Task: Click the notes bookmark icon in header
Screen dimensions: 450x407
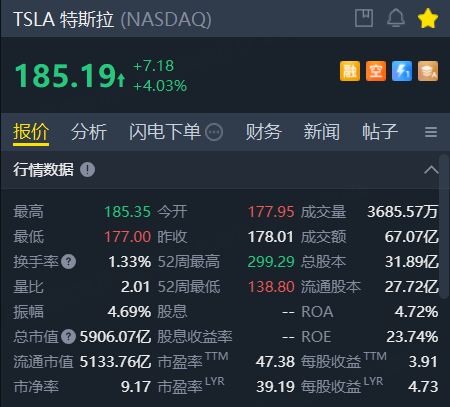Action: [364, 18]
